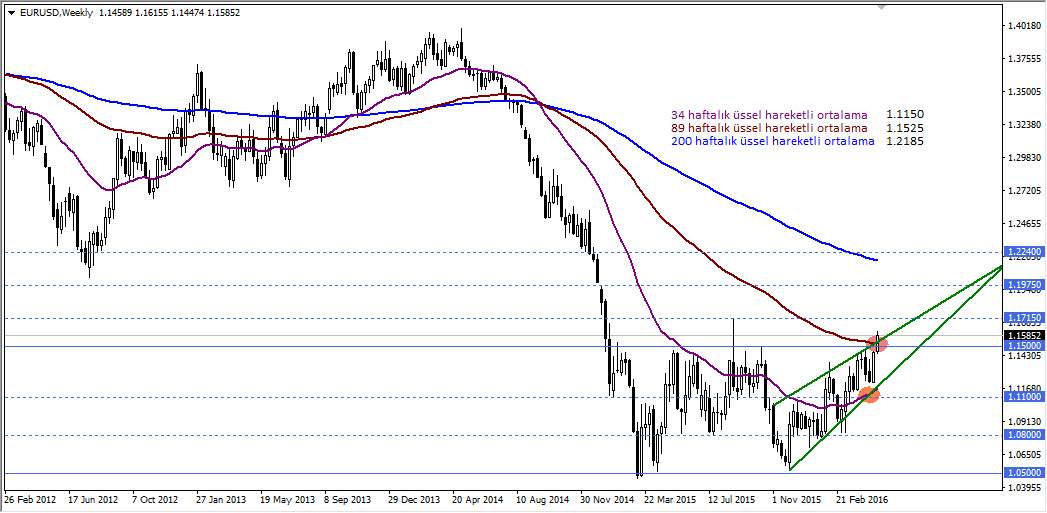
Task: Click the gray chart shift triangle at top
Action: 881,7
